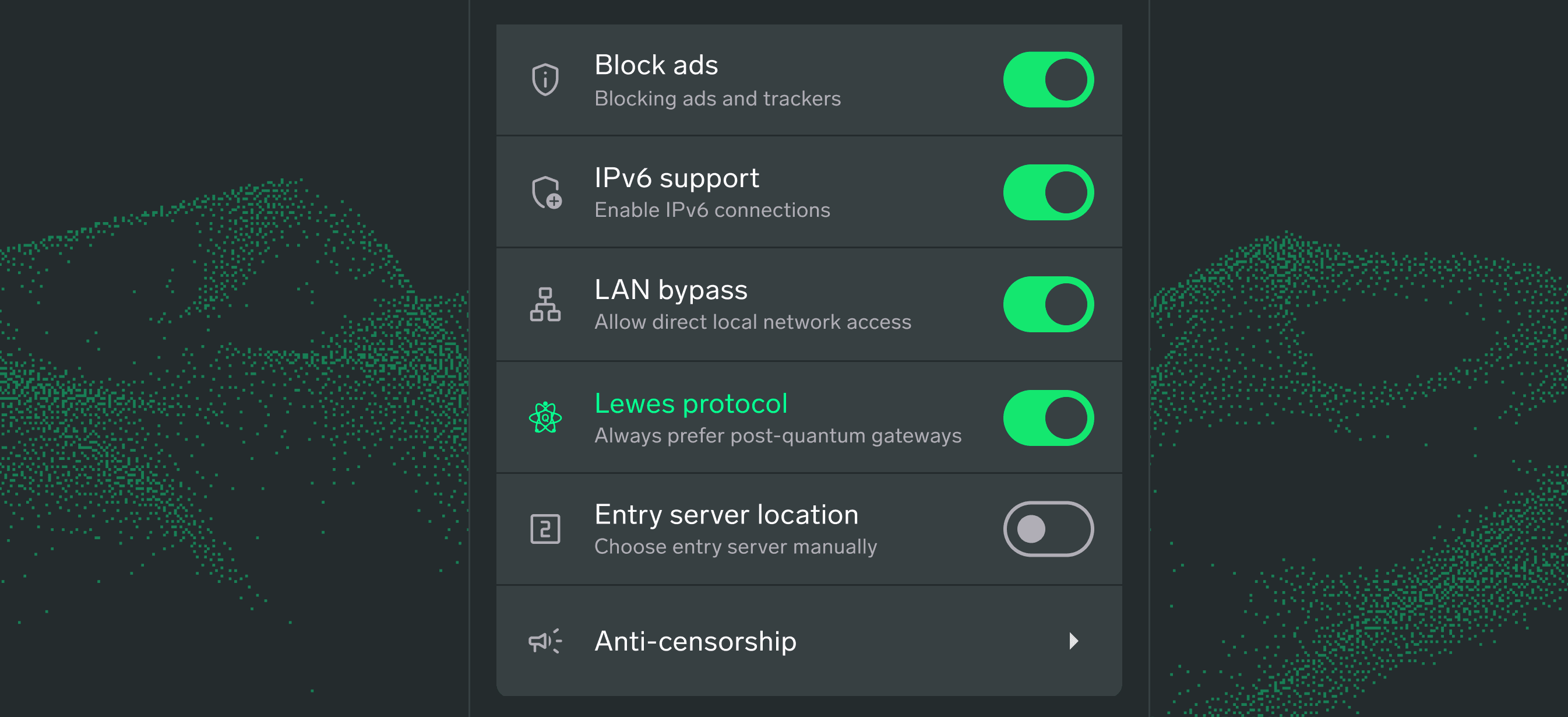The height and width of the screenshot is (717, 1568).
Task: Click the IPv6 support label
Action: [x=676, y=178]
